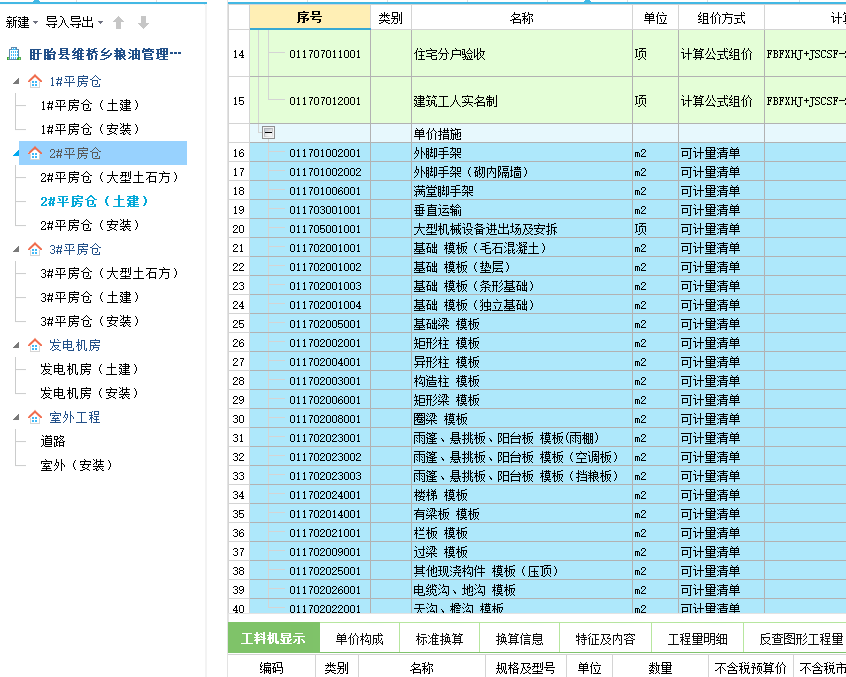This screenshot has height=677, width=846.
Task: Click the 名称 column header in main table
Action: point(522,18)
